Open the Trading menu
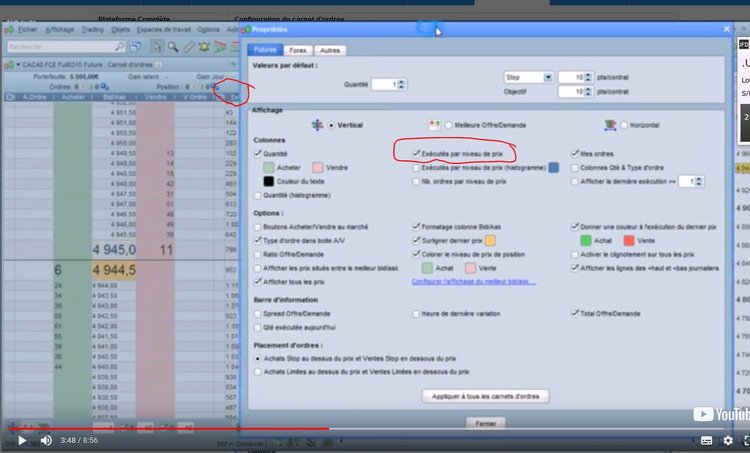Image resolution: width=750 pixels, height=453 pixels. pyautogui.click(x=92, y=30)
